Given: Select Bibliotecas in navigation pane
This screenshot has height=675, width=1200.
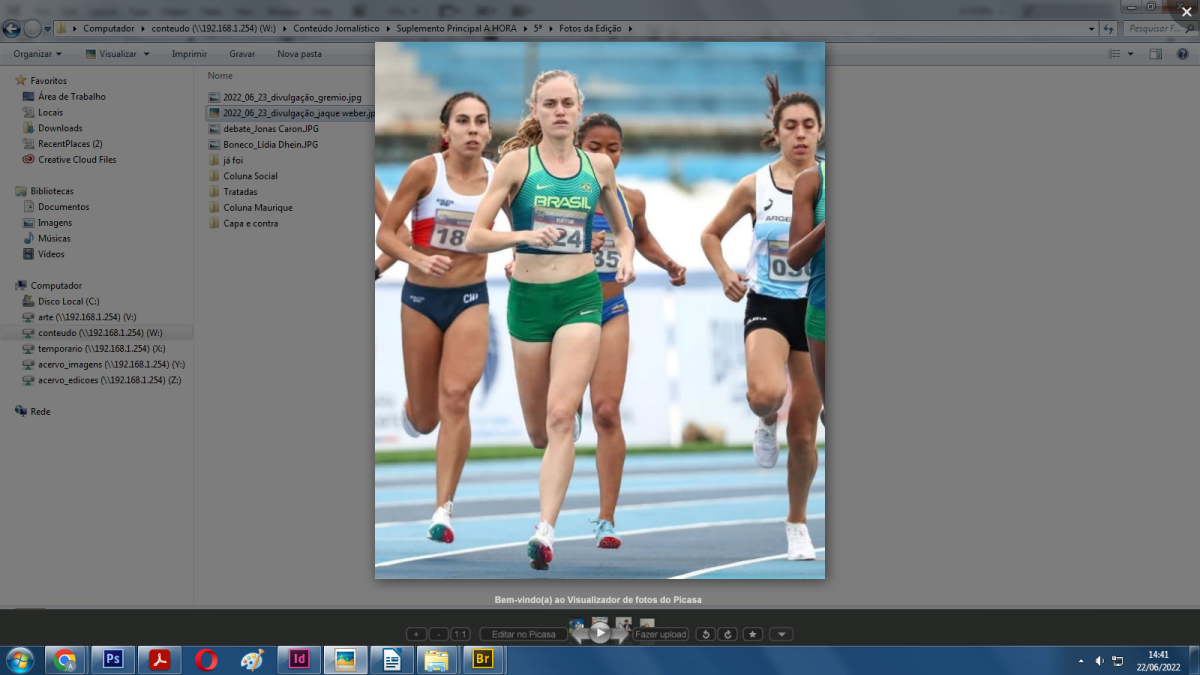Looking at the screenshot, I should click(51, 190).
